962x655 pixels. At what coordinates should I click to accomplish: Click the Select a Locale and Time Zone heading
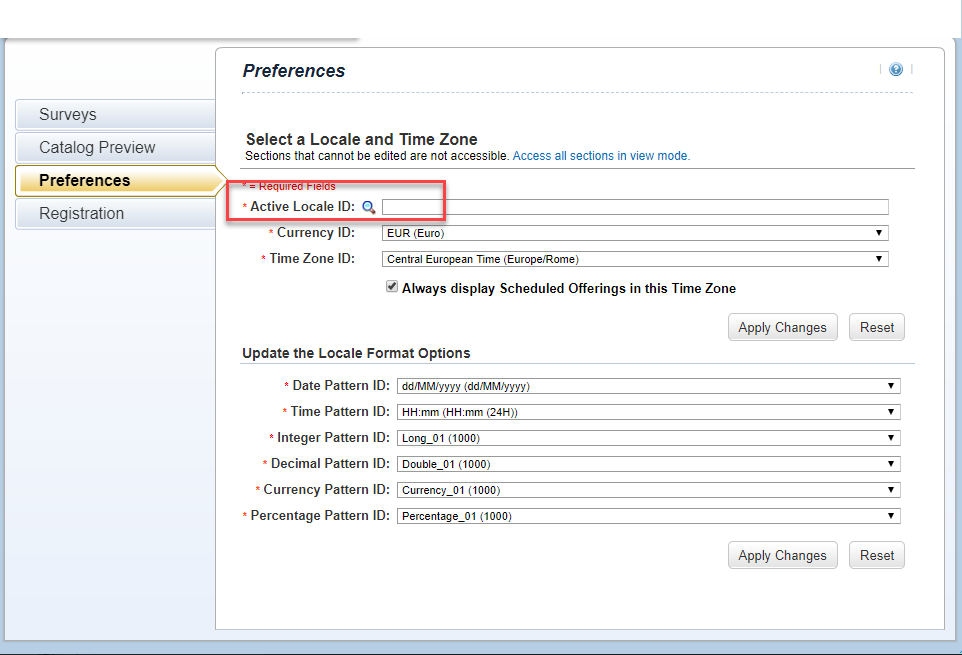361,139
